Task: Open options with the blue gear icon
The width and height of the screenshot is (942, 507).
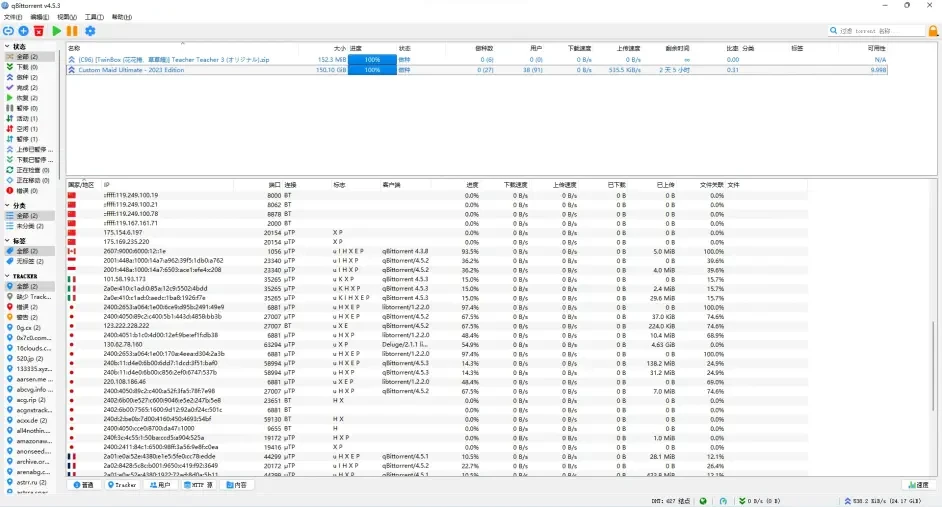Action: [x=90, y=31]
